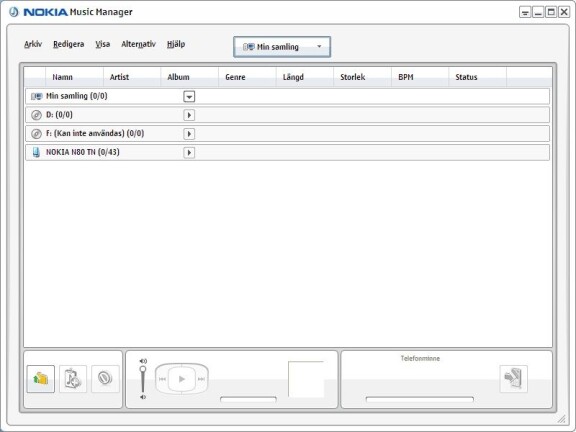Open the Visa menu

(102, 44)
